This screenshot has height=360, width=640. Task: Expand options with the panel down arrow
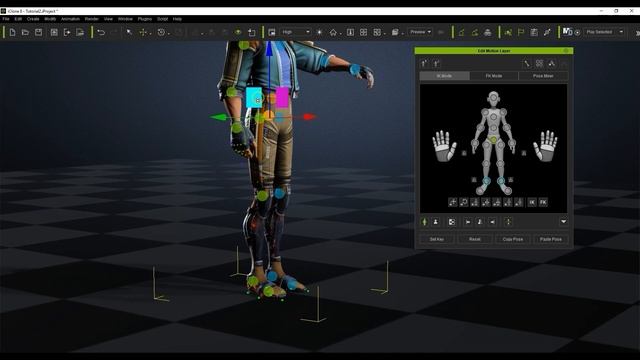click(x=563, y=222)
